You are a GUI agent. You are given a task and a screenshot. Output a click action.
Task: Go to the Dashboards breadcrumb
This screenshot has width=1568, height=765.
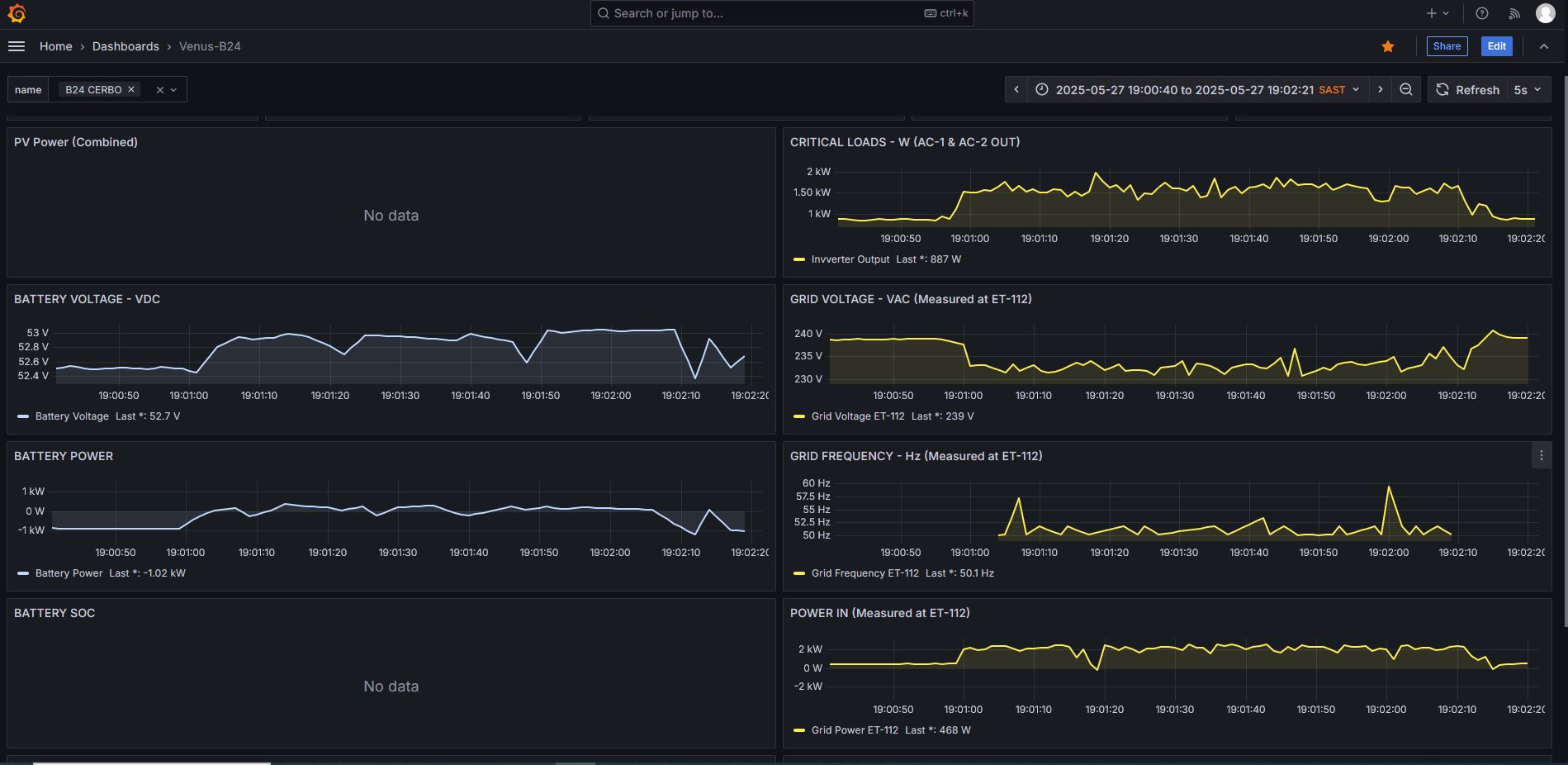tap(126, 46)
